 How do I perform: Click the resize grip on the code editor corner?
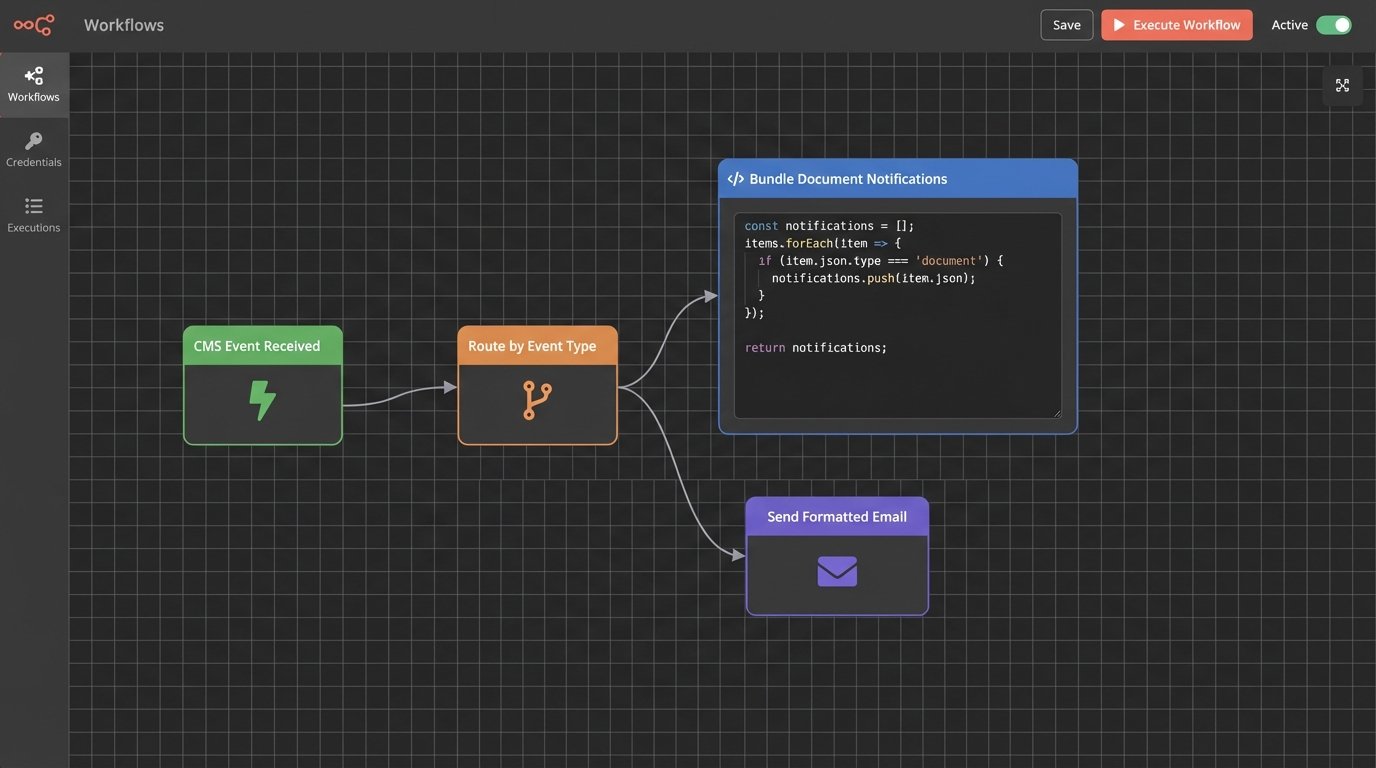tap(1057, 412)
